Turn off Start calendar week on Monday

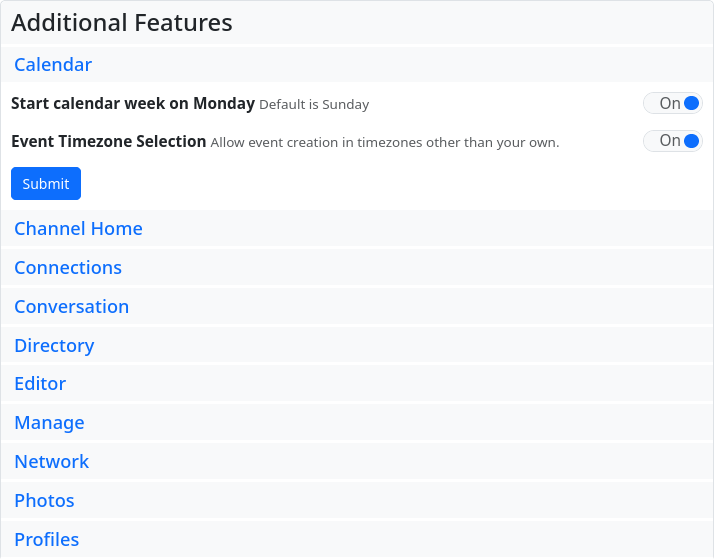[x=672, y=103]
